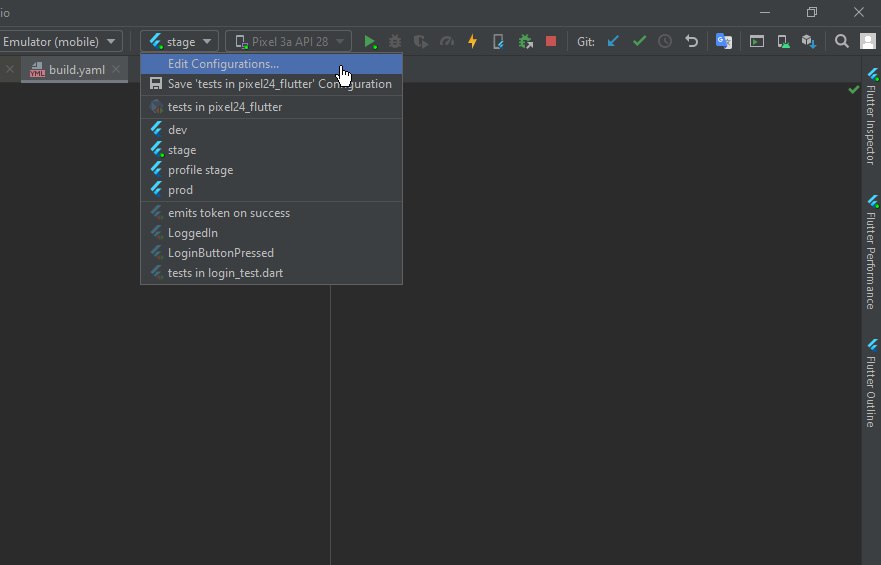
Task: Select the prod run configuration
Action: click(x=271, y=190)
